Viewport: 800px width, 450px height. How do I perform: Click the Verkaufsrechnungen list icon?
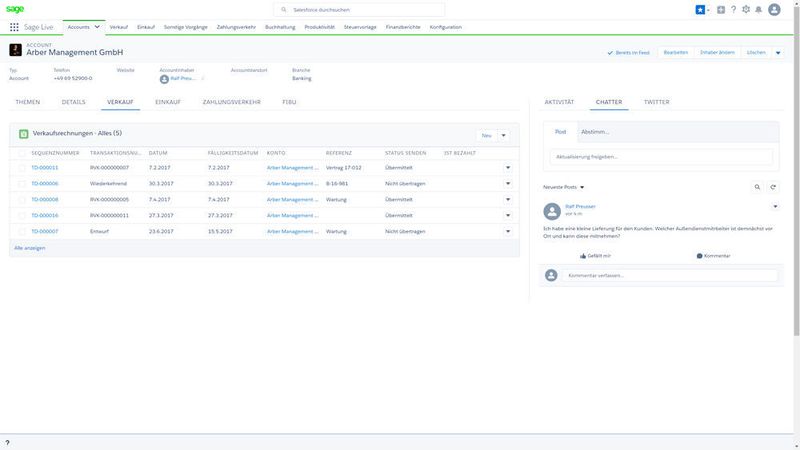(x=23, y=134)
